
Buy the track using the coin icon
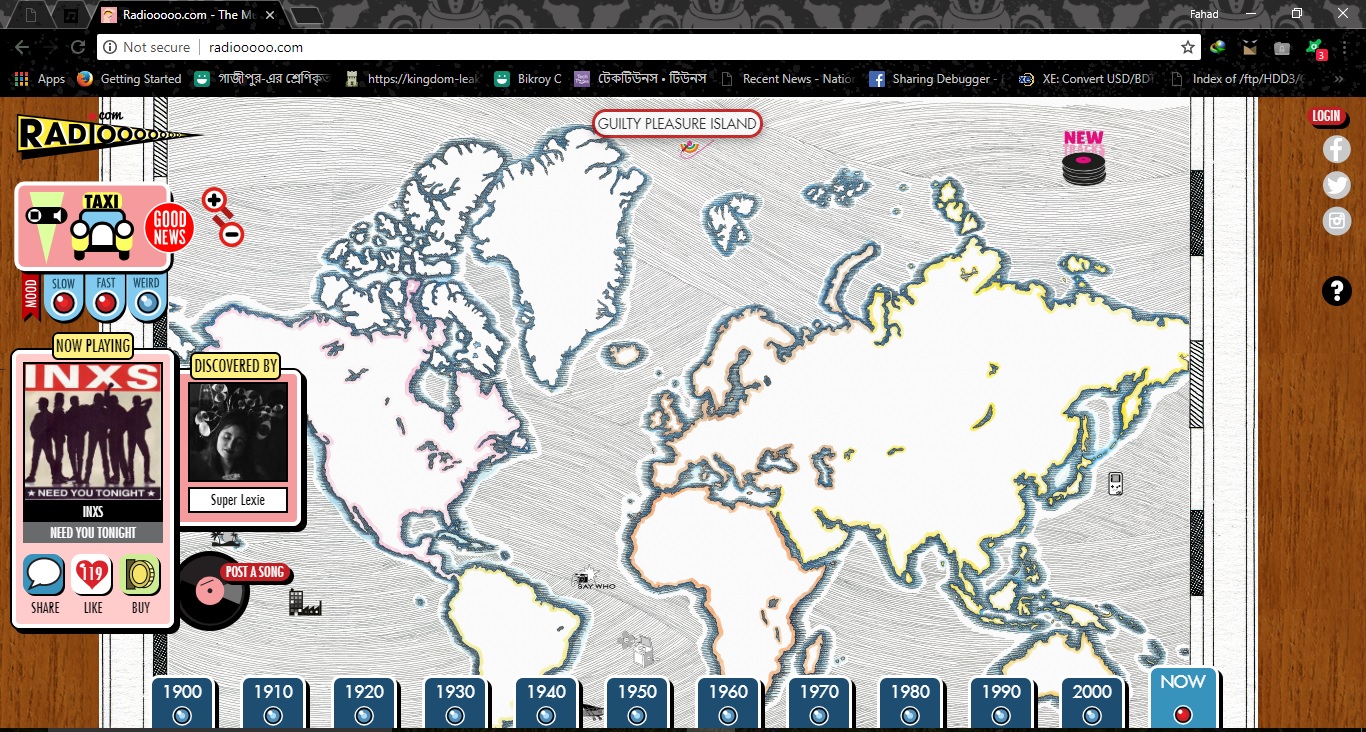140,576
